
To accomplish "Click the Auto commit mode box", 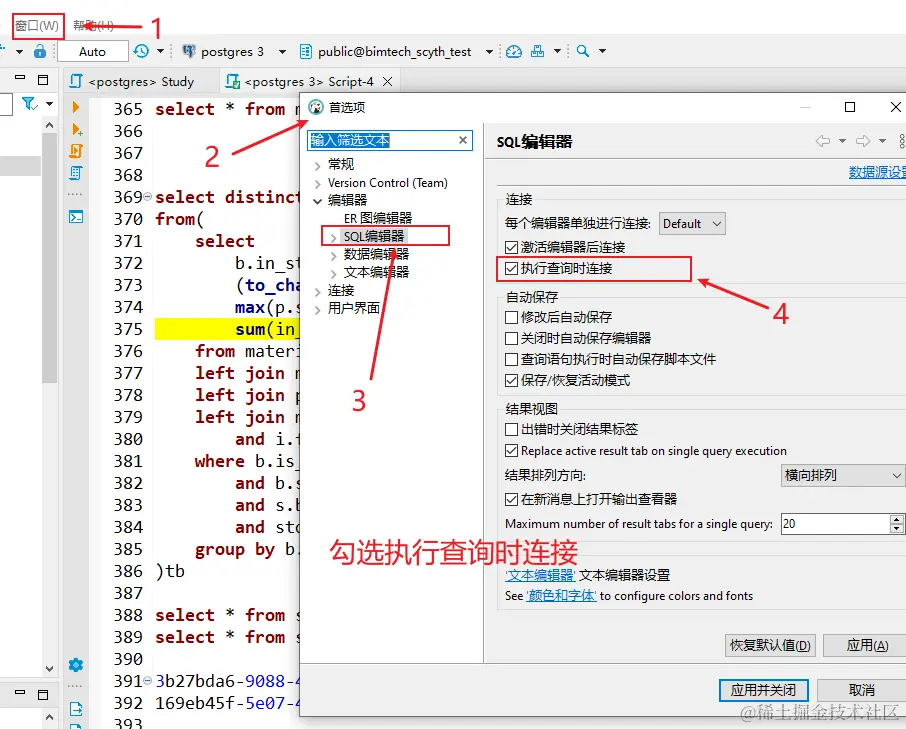I will click(x=92, y=51).
